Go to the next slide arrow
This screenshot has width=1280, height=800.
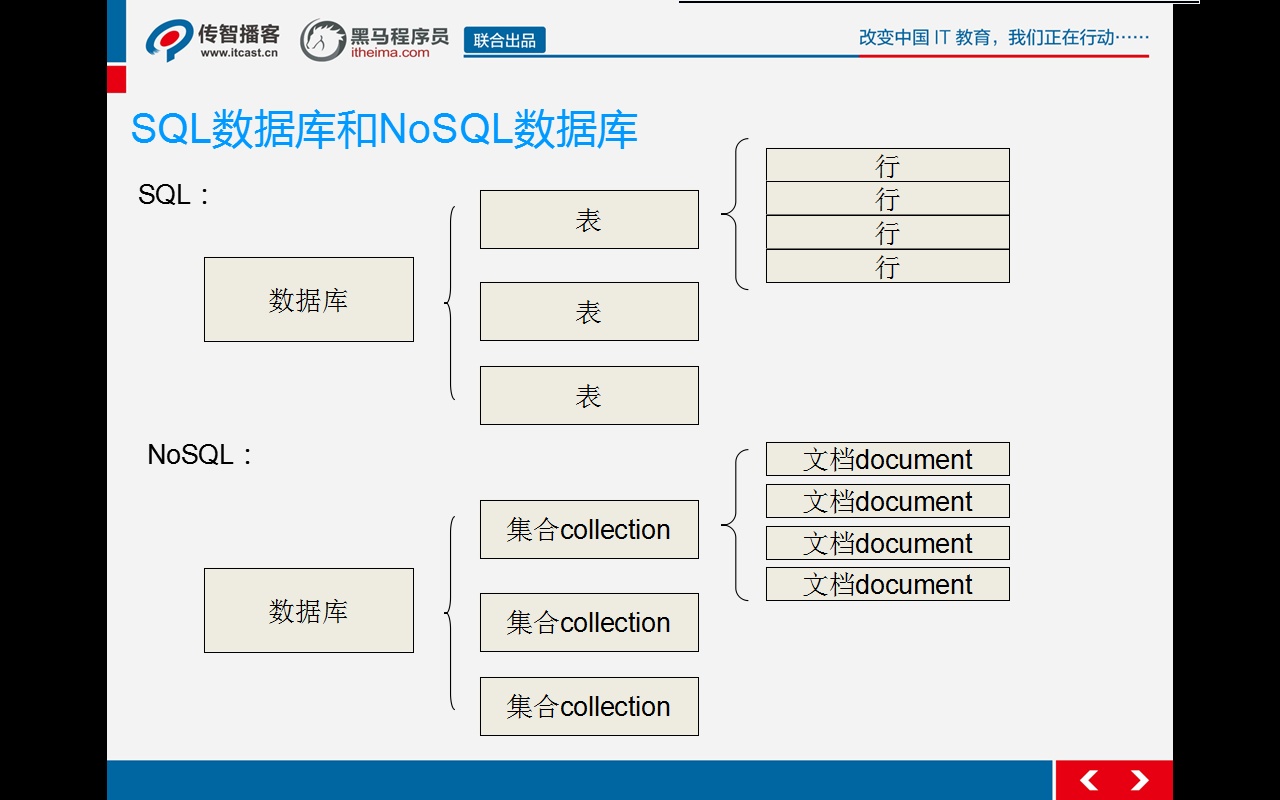pyautogui.click(x=1139, y=780)
